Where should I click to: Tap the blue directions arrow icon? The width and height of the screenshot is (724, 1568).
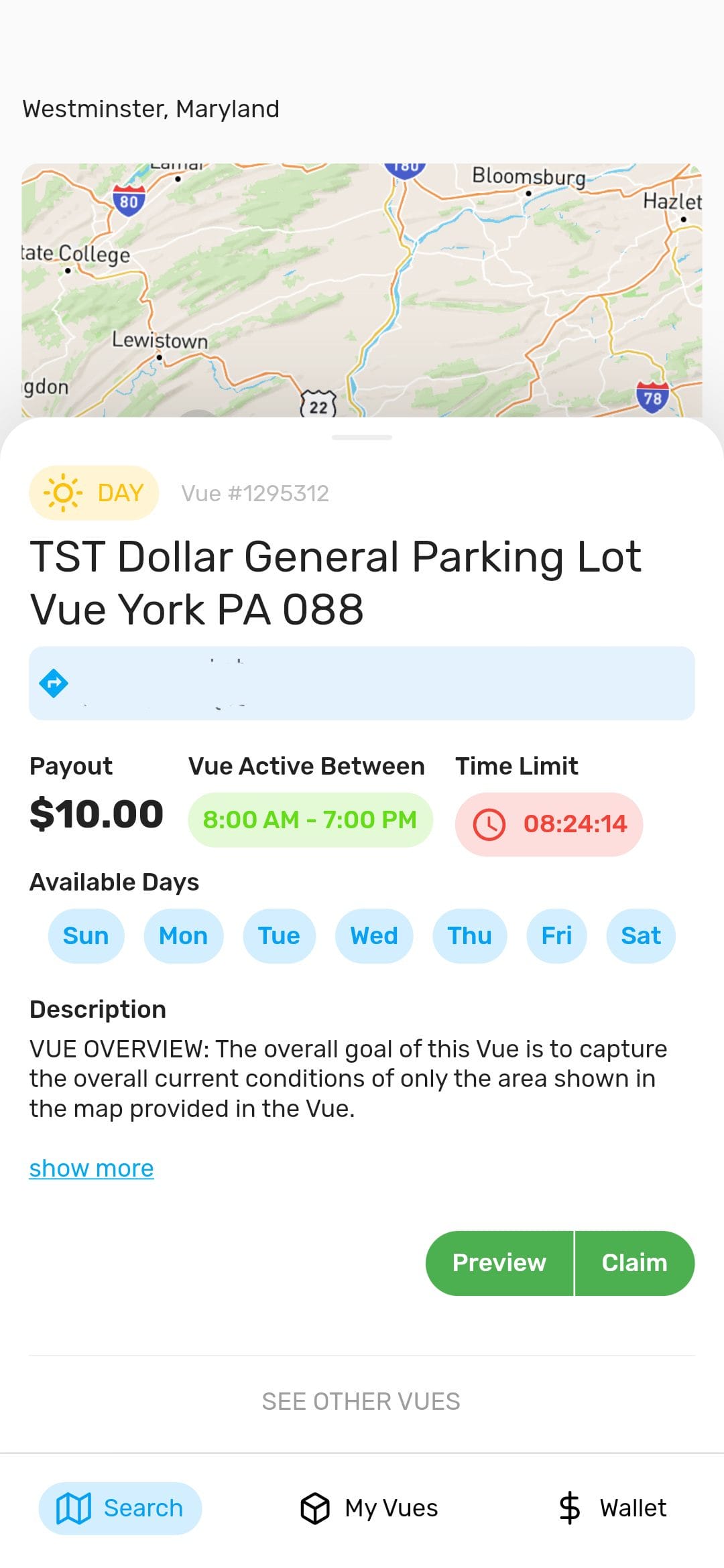pyautogui.click(x=54, y=683)
